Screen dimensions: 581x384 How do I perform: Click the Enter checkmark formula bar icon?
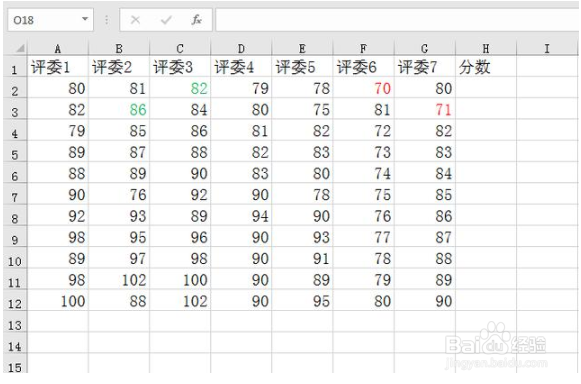[166, 20]
